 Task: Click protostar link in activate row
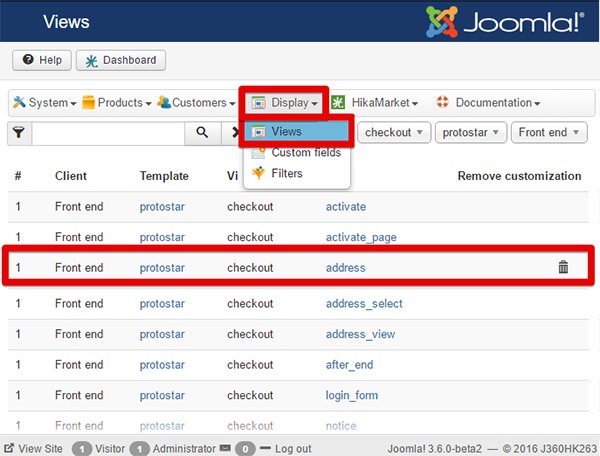162,207
